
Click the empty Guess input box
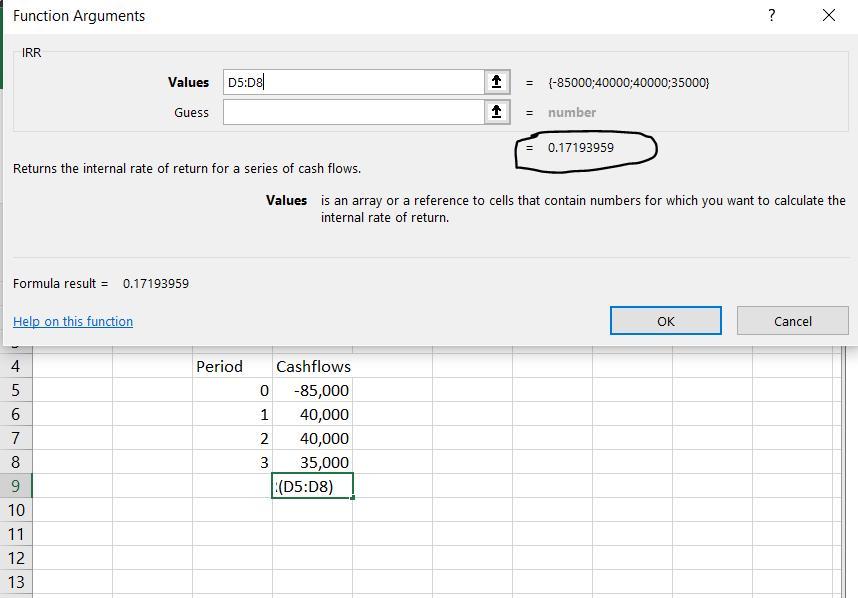[353, 112]
